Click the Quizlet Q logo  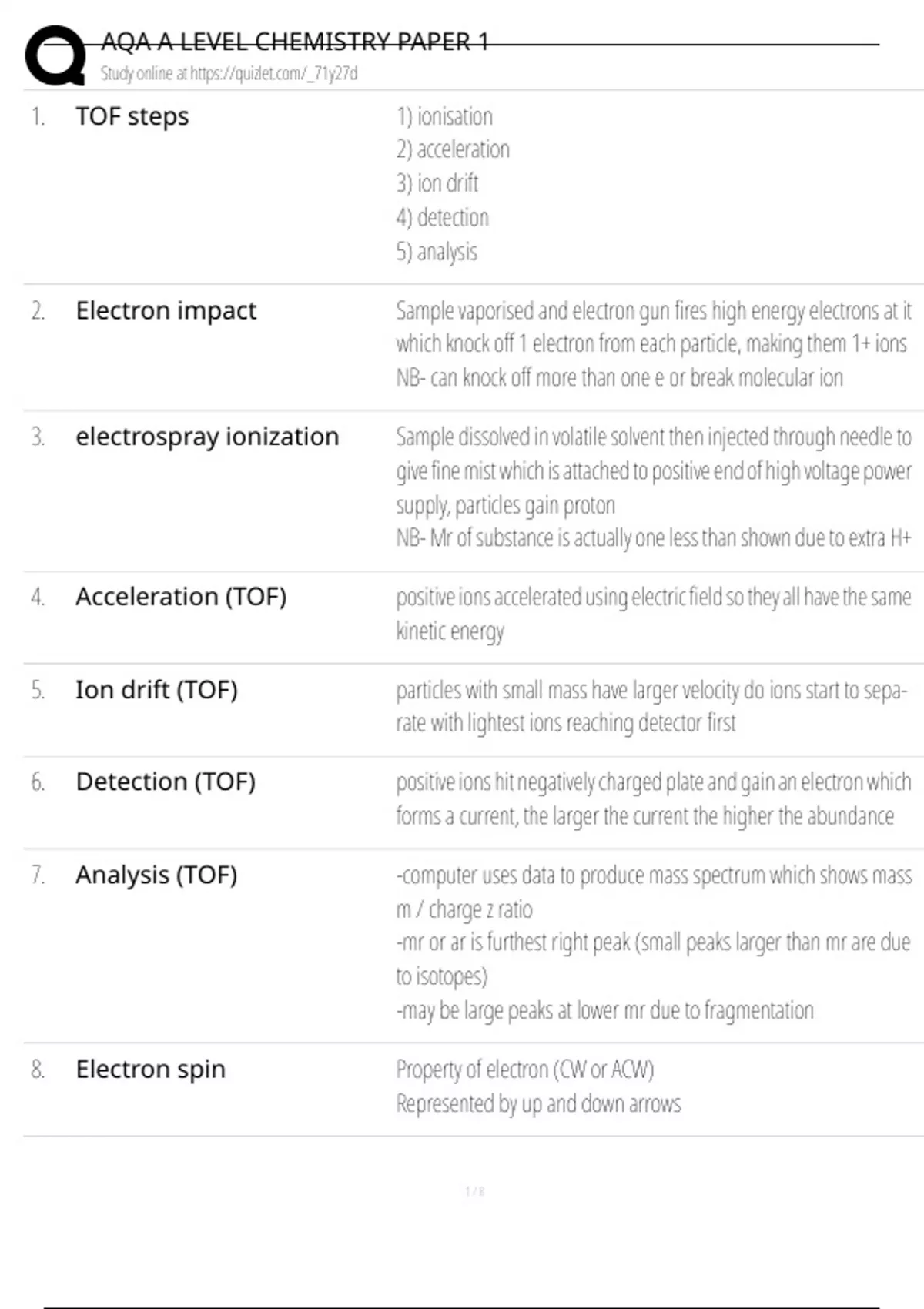(55, 55)
